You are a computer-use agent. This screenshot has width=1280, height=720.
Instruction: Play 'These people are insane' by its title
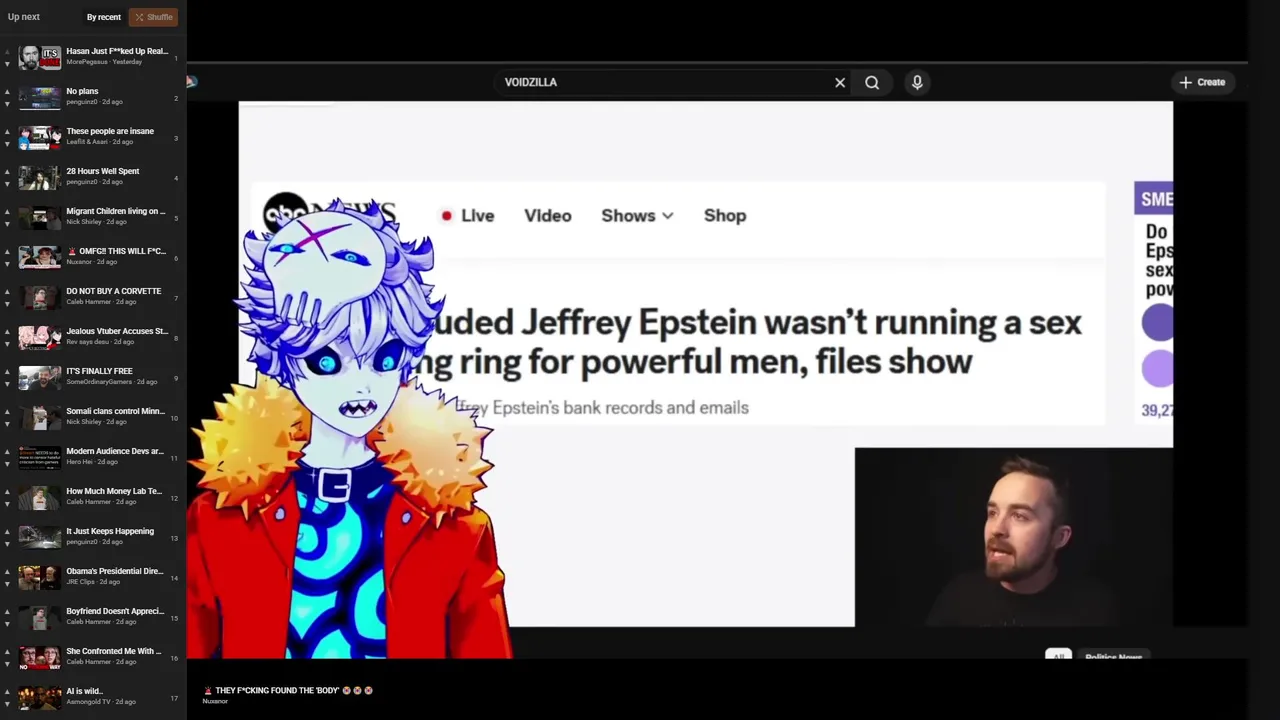110,131
